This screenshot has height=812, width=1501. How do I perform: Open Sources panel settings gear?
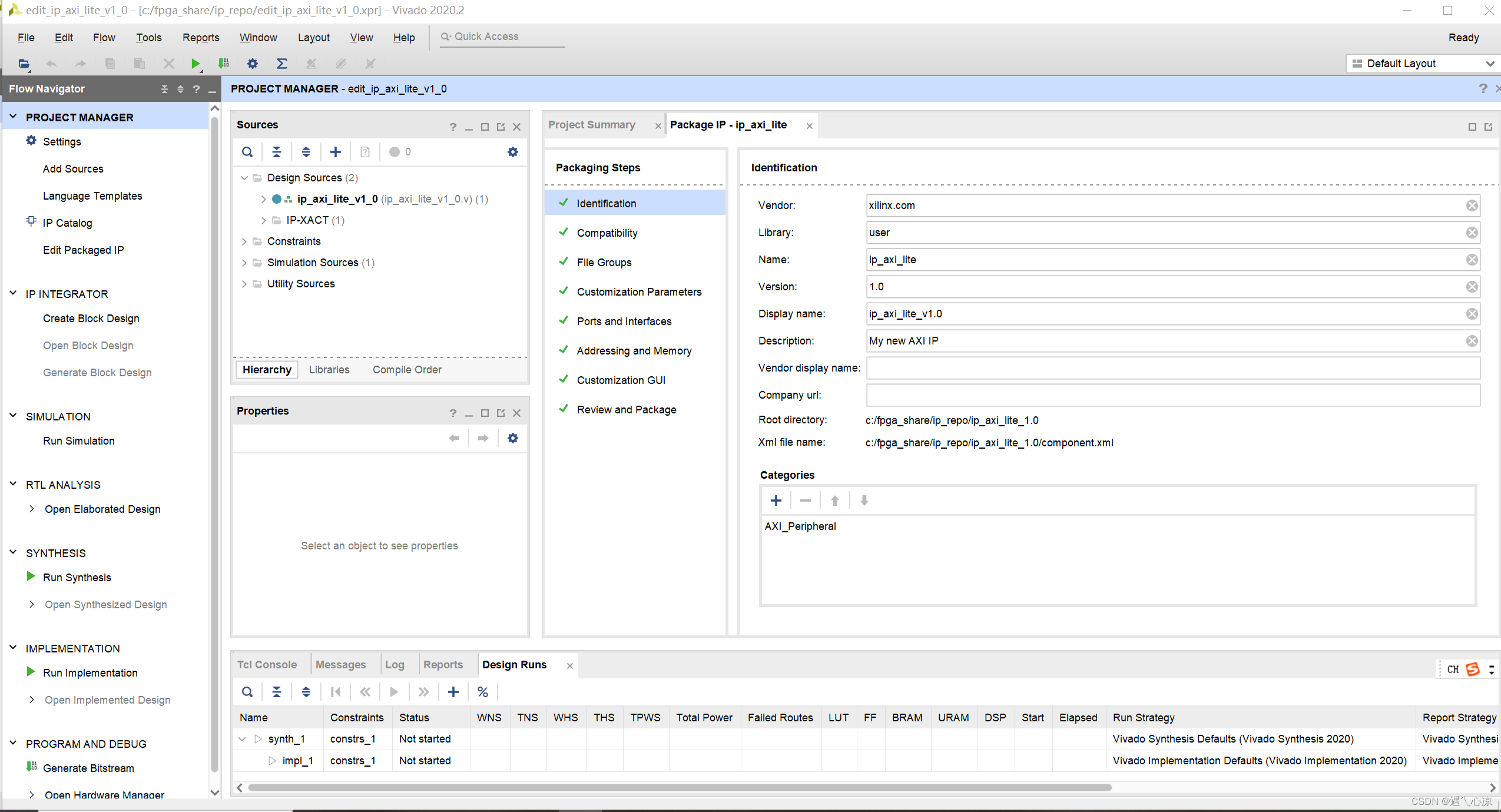(513, 152)
